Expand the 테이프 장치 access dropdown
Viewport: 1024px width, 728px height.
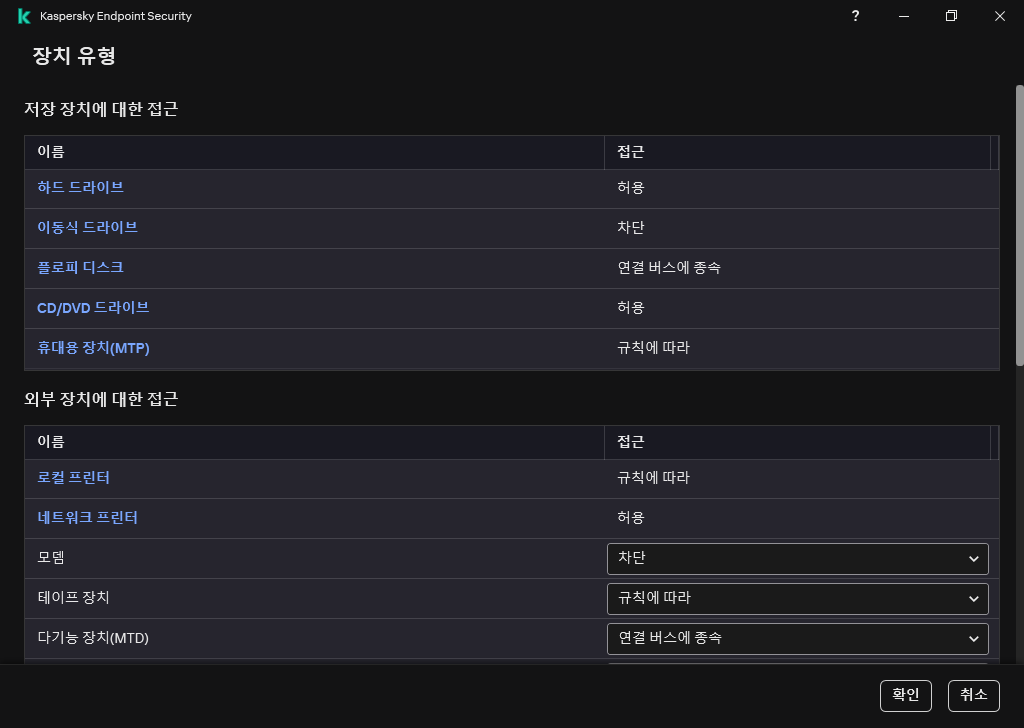tap(797, 598)
